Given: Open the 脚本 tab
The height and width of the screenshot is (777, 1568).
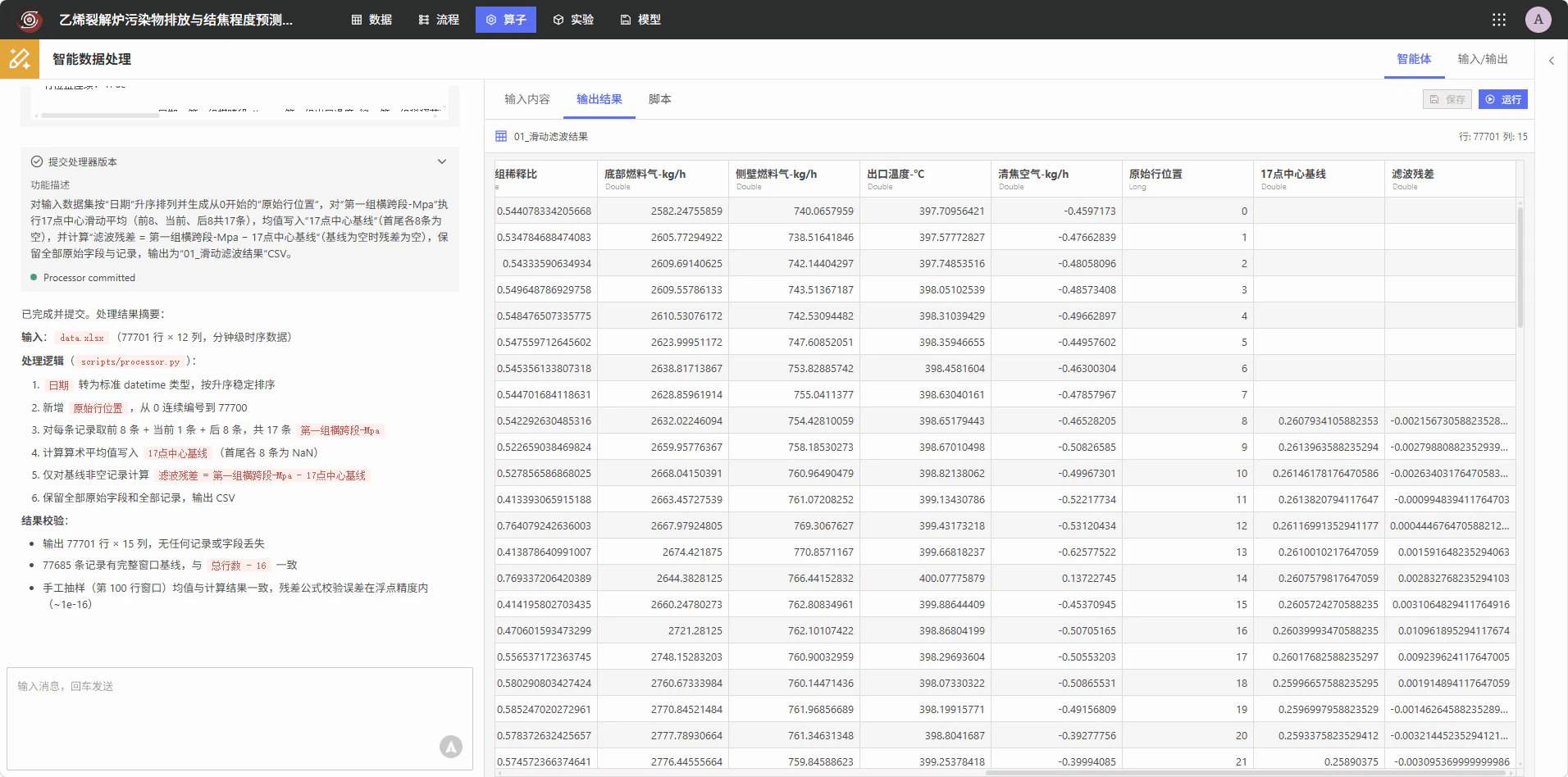Looking at the screenshot, I should (660, 99).
